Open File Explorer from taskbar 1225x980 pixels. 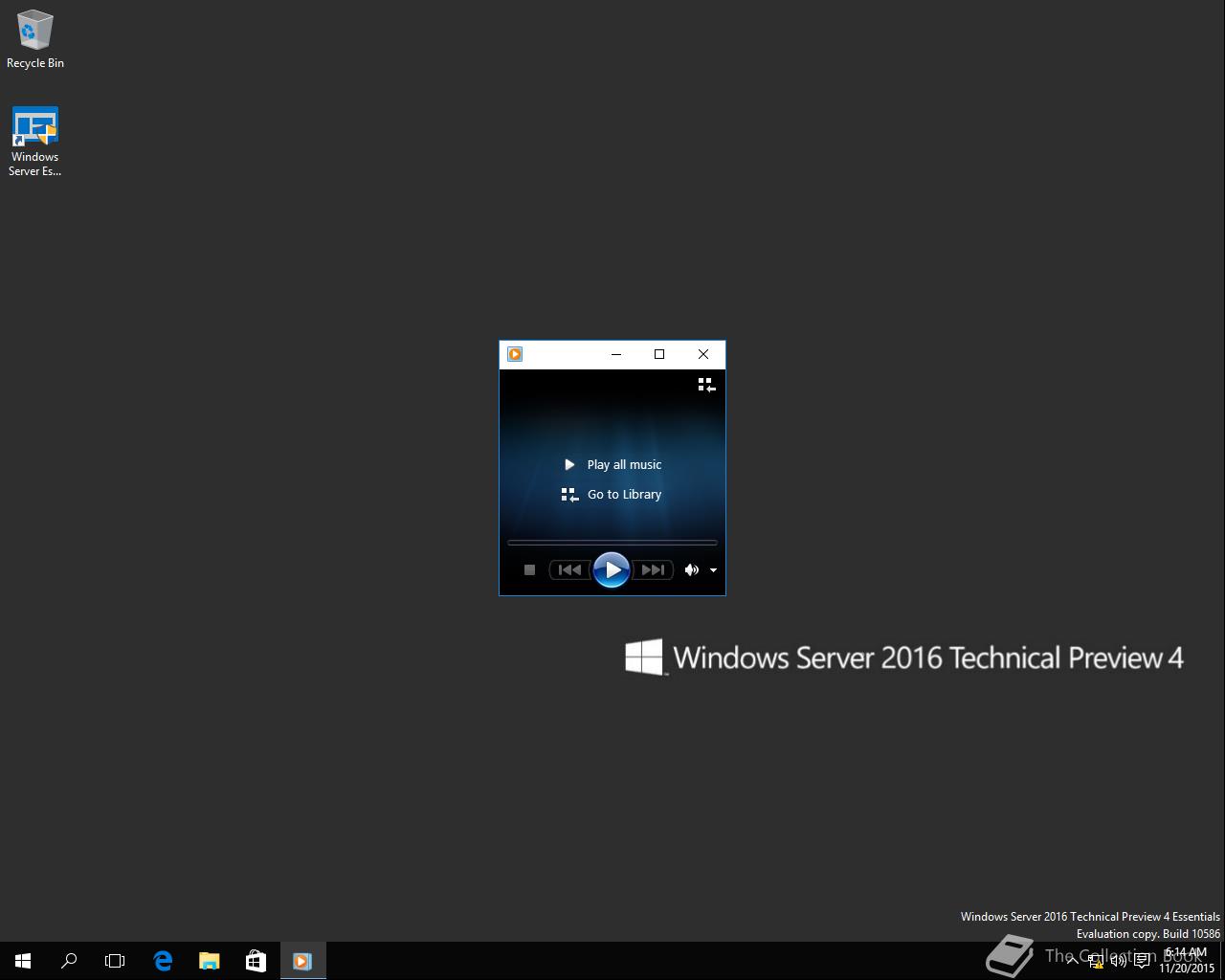[209, 961]
